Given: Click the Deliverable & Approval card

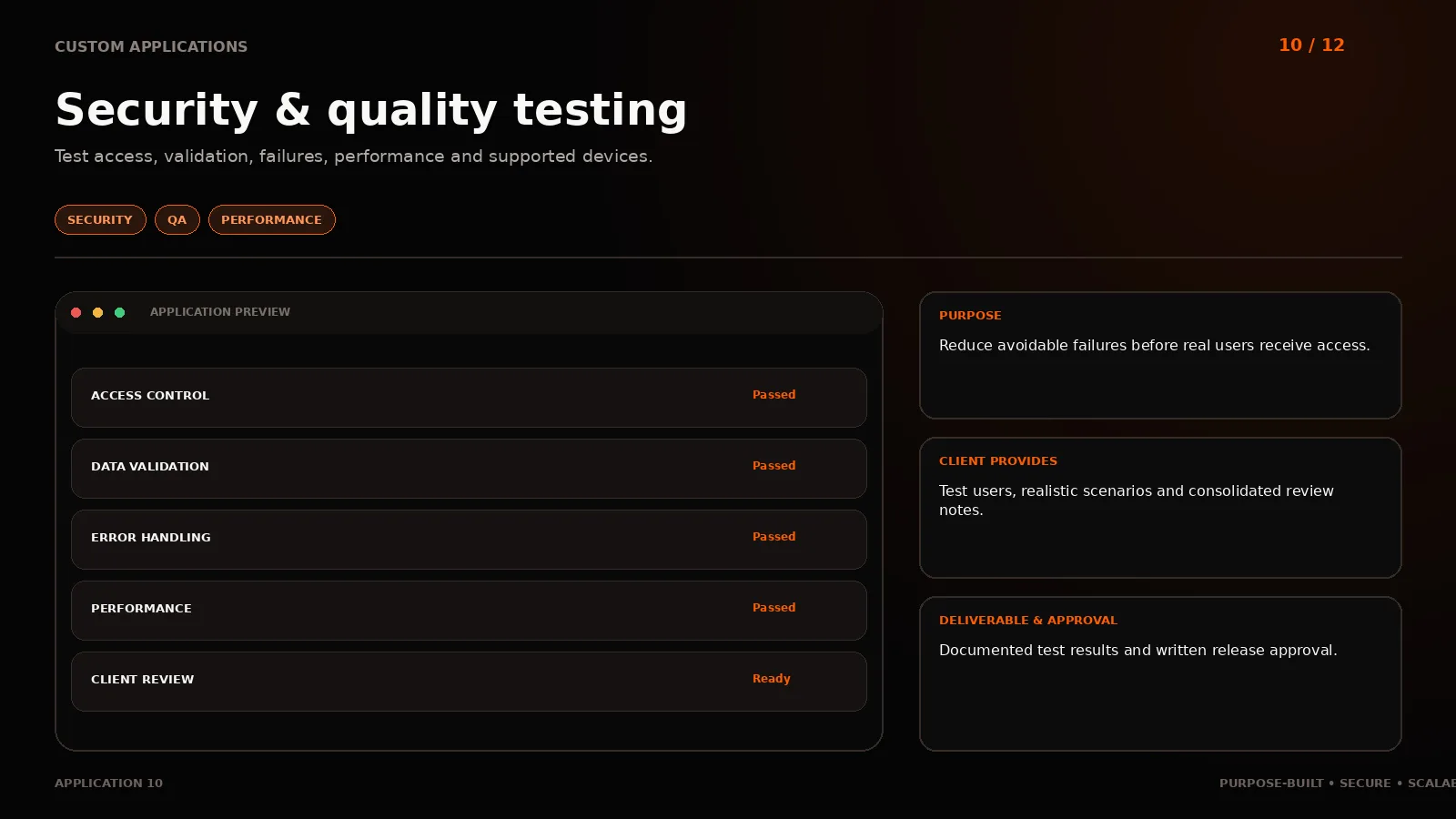Looking at the screenshot, I should click(1160, 673).
